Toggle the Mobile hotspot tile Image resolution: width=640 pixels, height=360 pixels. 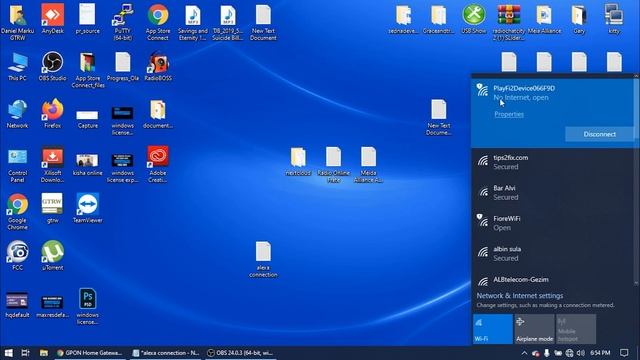click(x=576, y=329)
